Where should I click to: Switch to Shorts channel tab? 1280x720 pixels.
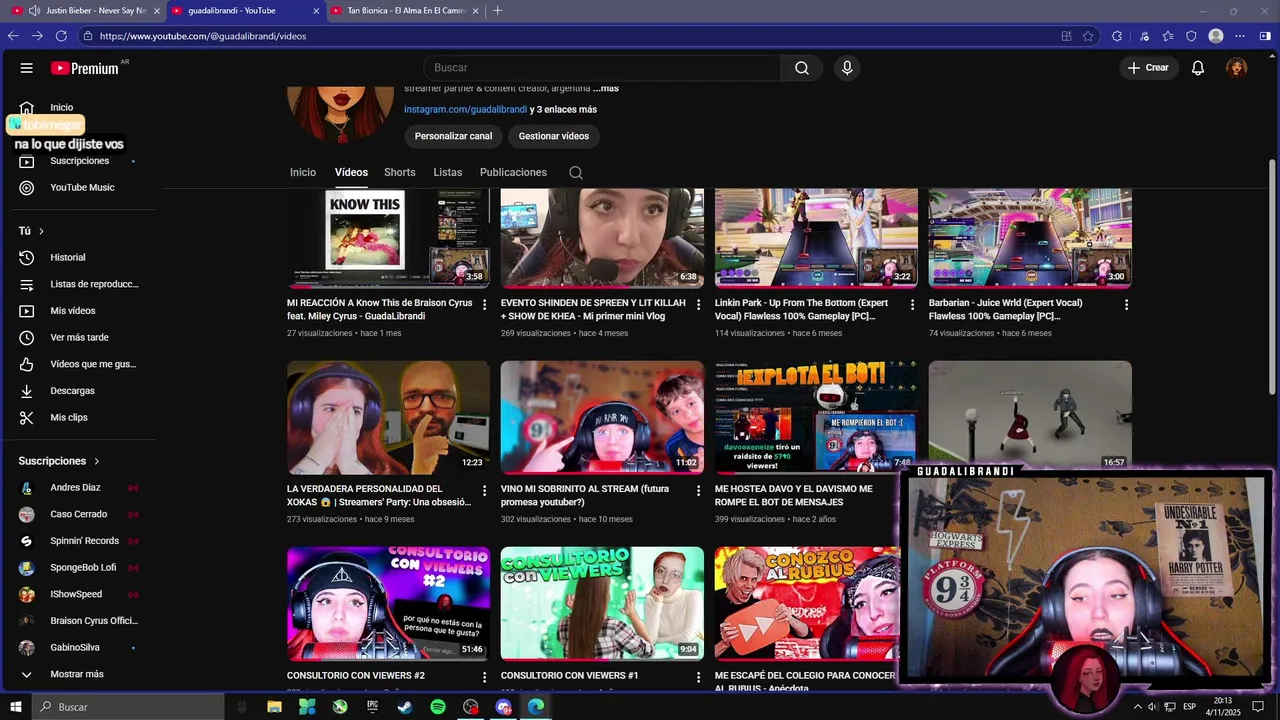click(400, 172)
